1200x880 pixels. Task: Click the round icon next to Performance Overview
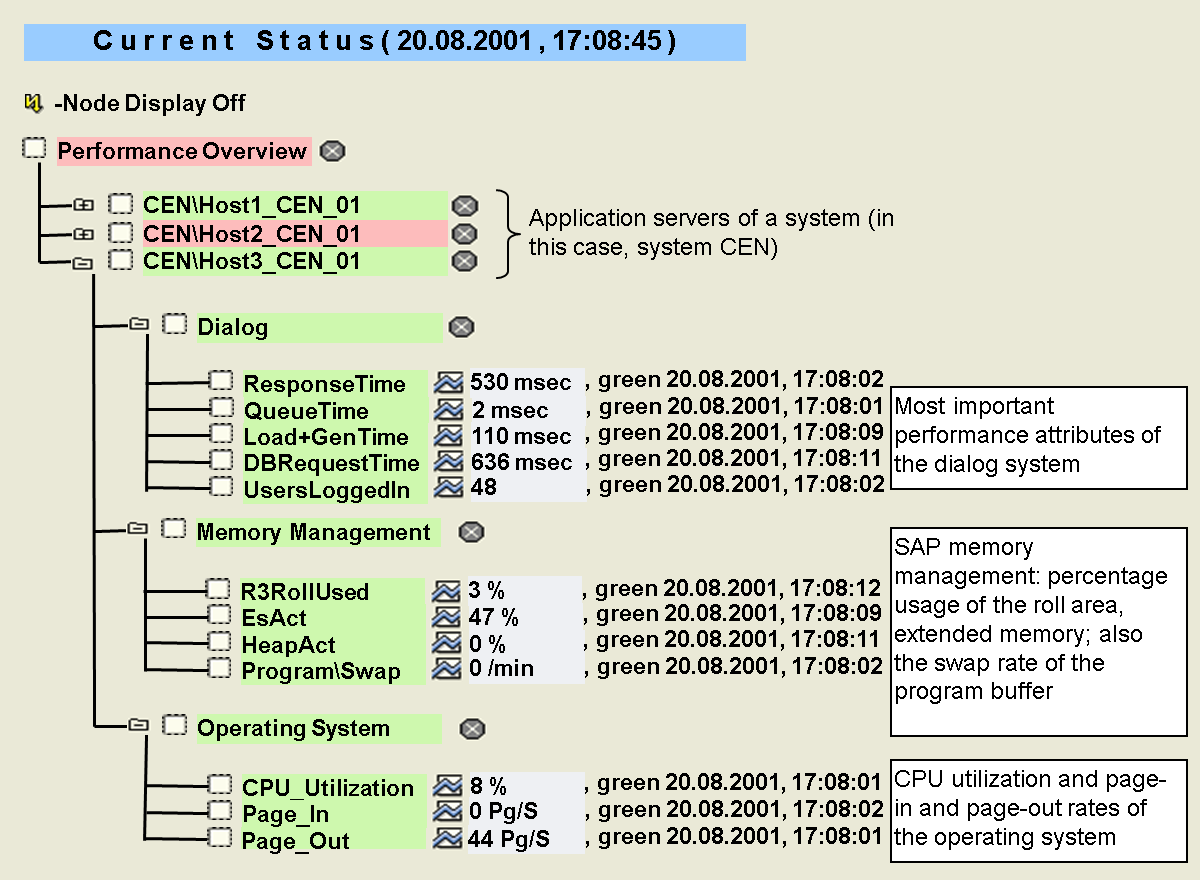[x=333, y=151]
